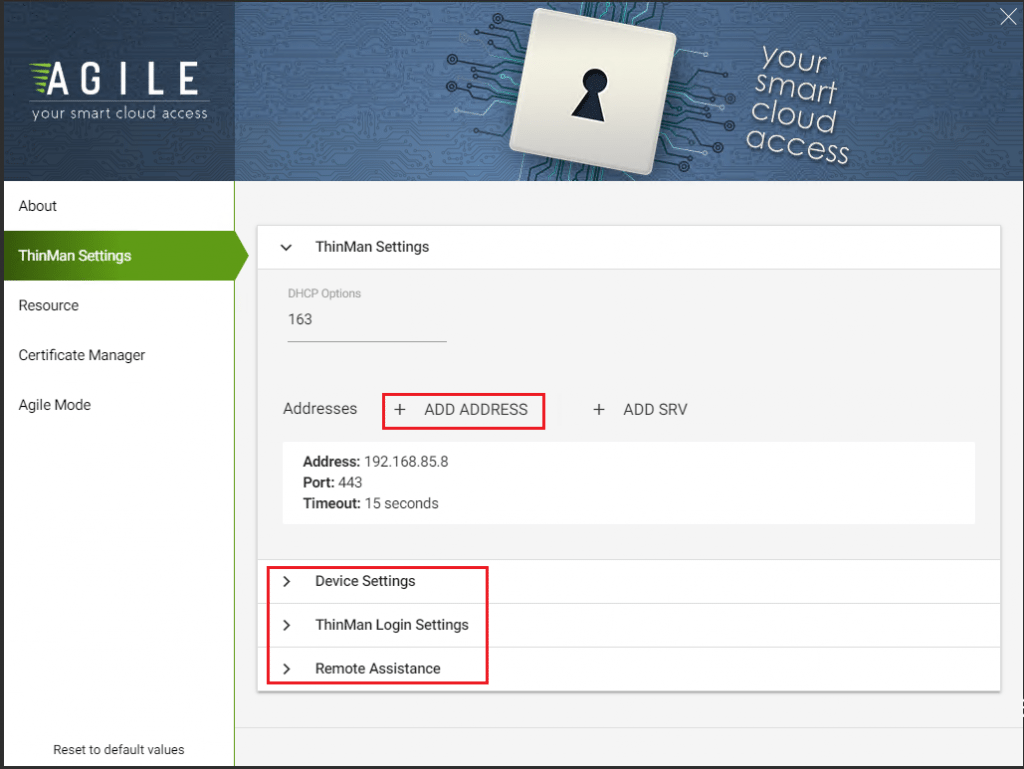This screenshot has height=769, width=1024.
Task: Click the DHCP Options label
Action: coord(324,294)
